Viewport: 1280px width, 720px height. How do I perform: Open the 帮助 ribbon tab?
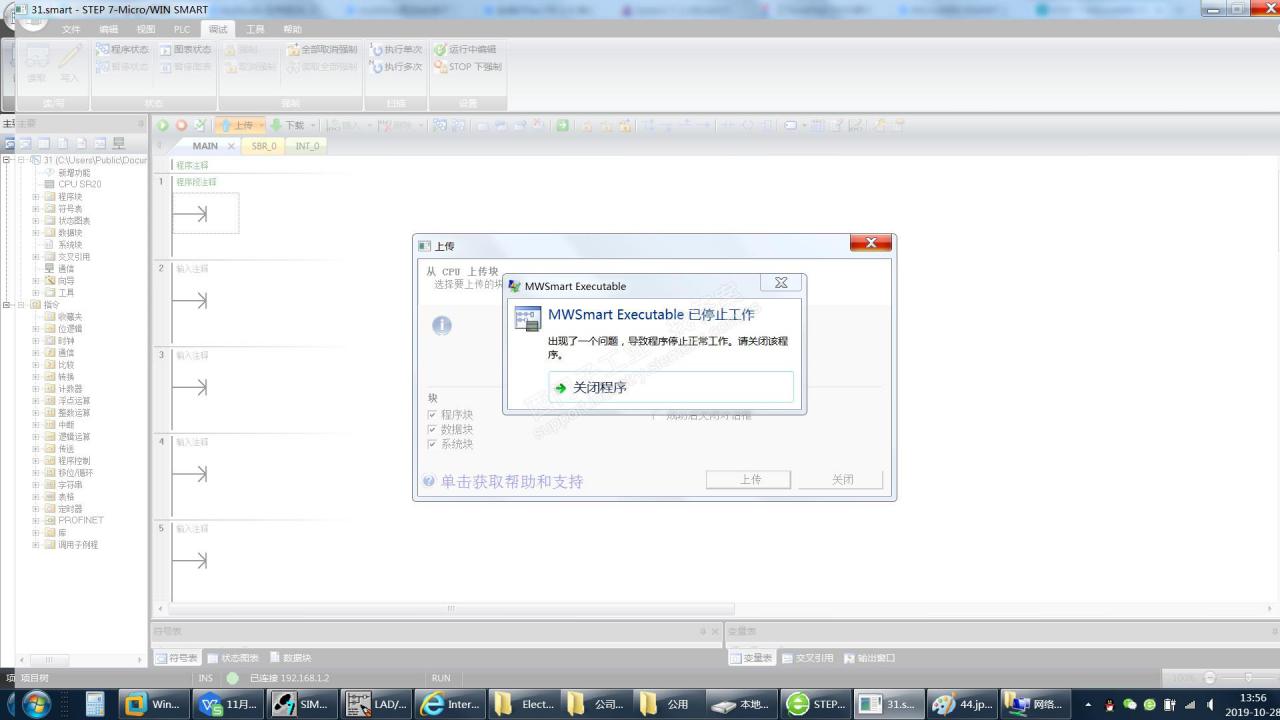pos(292,30)
